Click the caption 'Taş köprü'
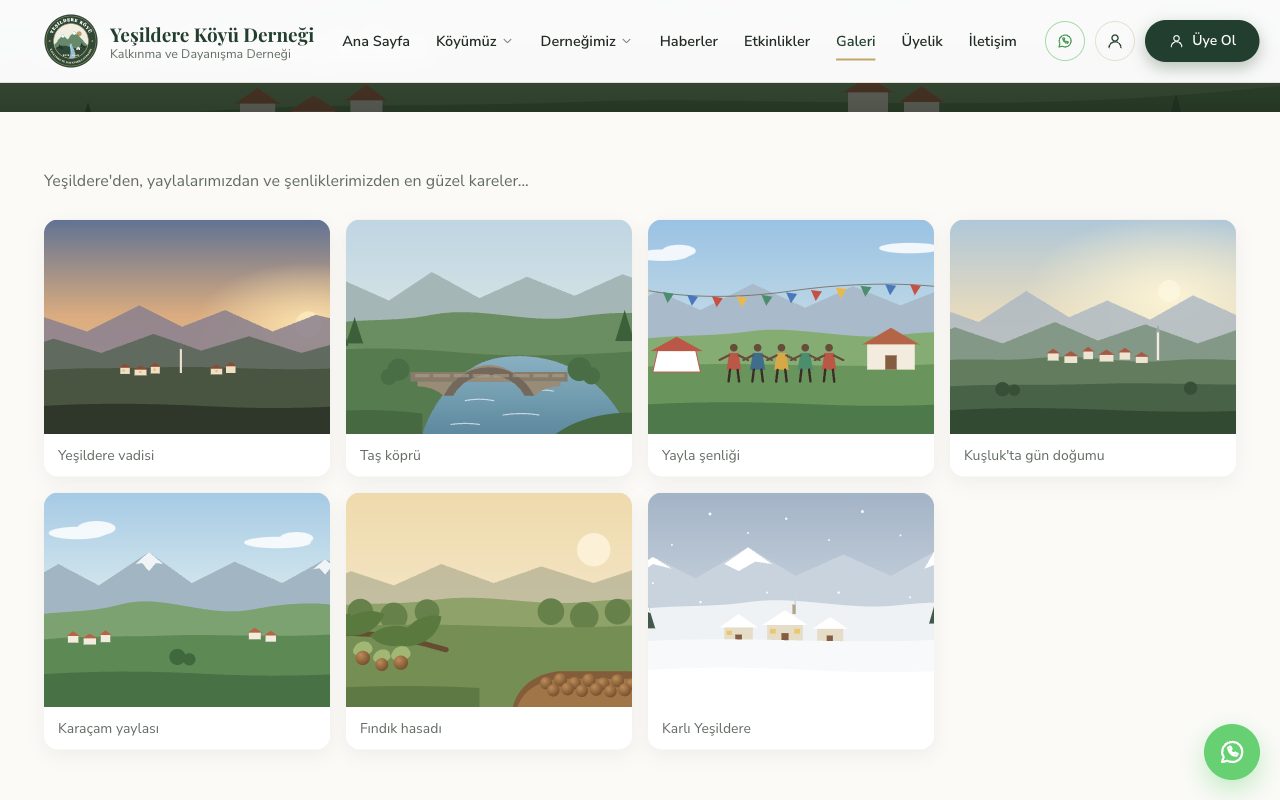Image resolution: width=1280 pixels, height=800 pixels. pos(390,455)
